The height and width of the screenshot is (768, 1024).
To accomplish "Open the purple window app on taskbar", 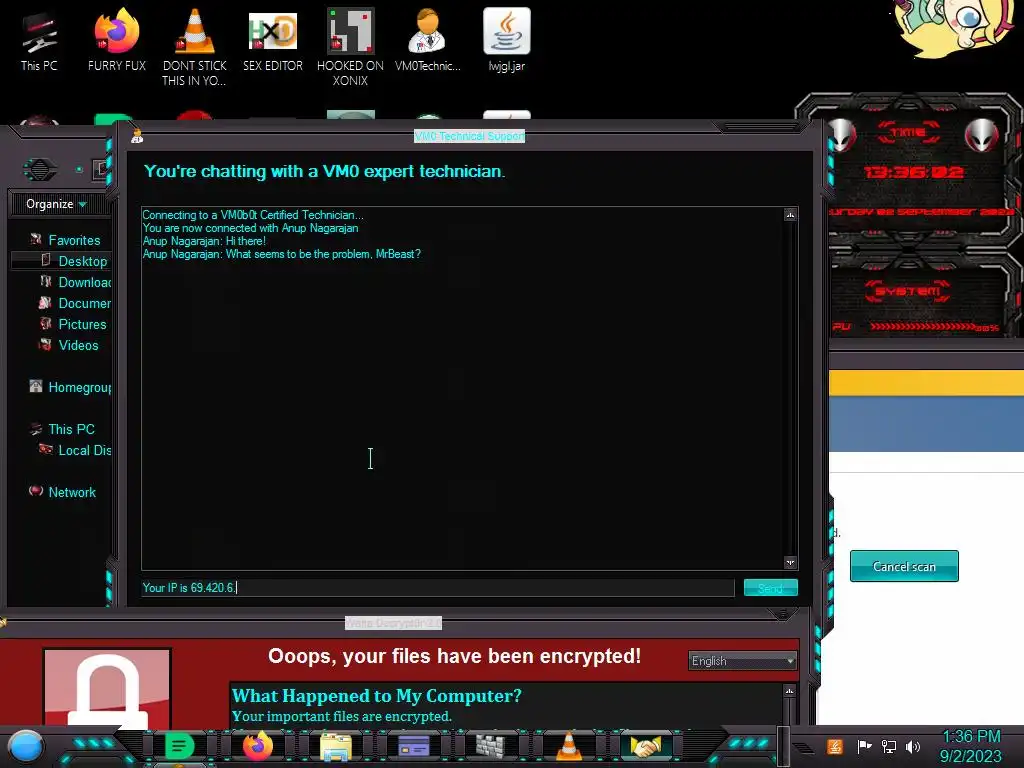I will coord(413,746).
